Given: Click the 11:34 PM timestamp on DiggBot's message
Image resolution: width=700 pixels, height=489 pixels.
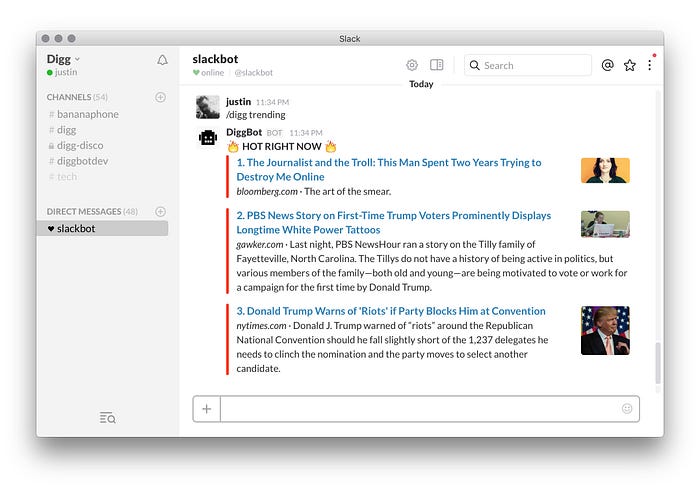Looking at the screenshot, I should pyautogui.click(x=306, y=133).
